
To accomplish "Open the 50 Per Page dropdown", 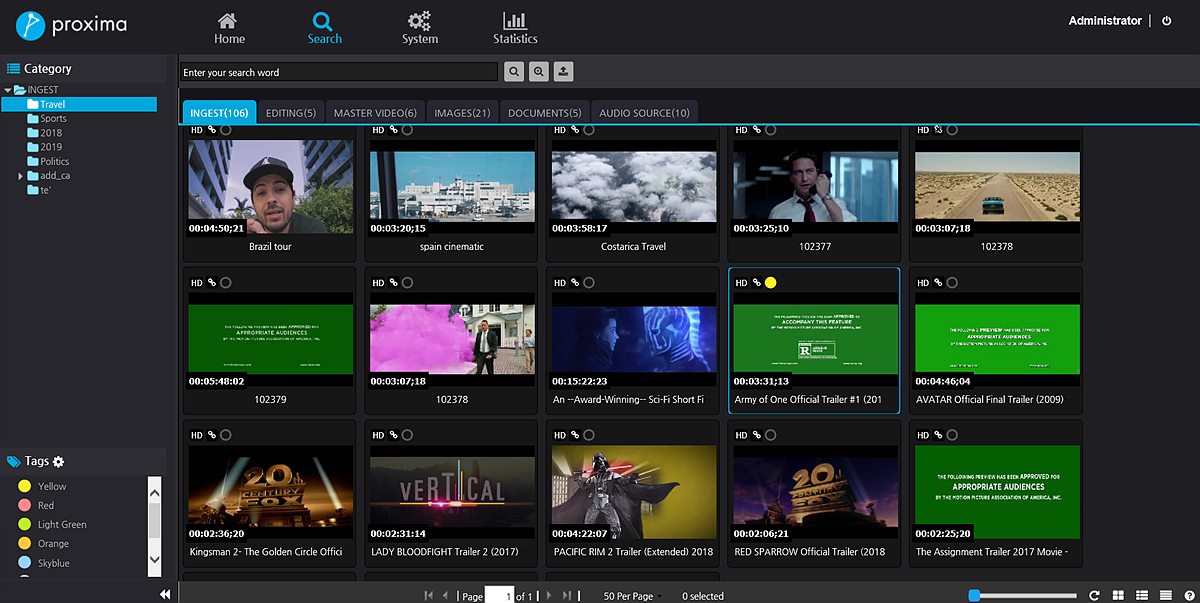I will click(633, 596).
